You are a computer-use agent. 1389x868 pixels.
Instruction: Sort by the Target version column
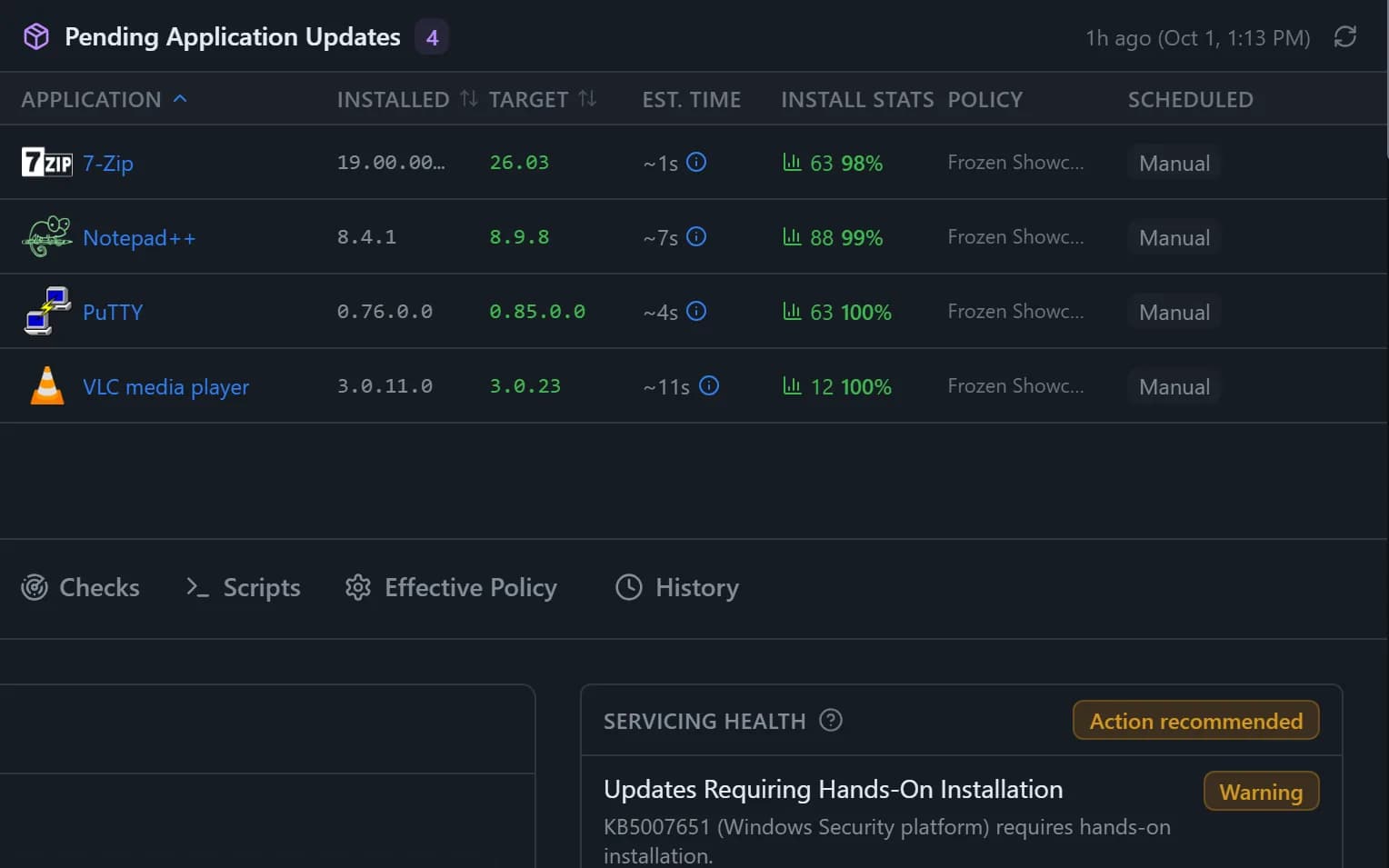tap(543, 99)
